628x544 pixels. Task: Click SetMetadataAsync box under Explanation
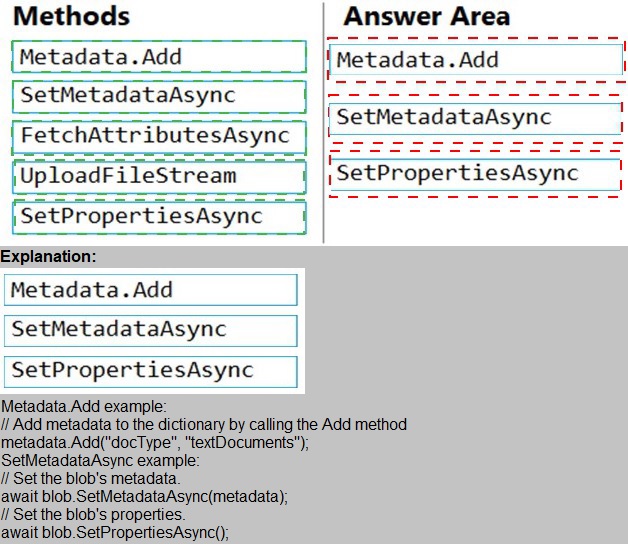pos(151,330)
